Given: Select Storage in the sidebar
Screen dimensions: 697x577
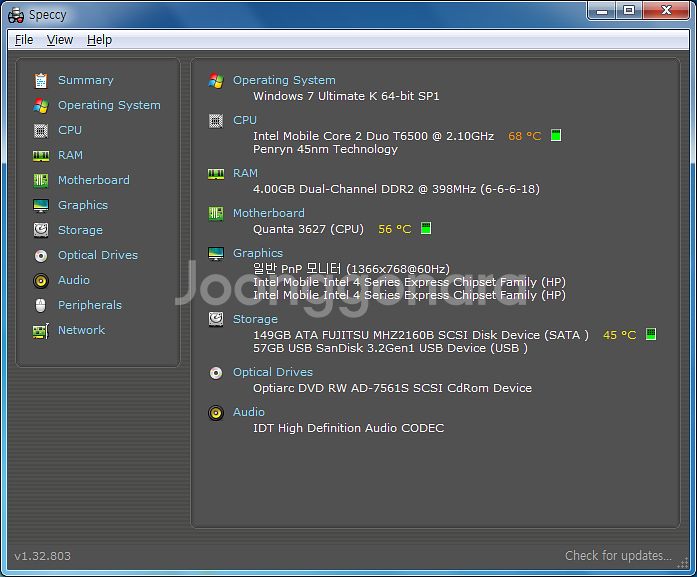Looking at the screenshot, I should pos(80,230).
